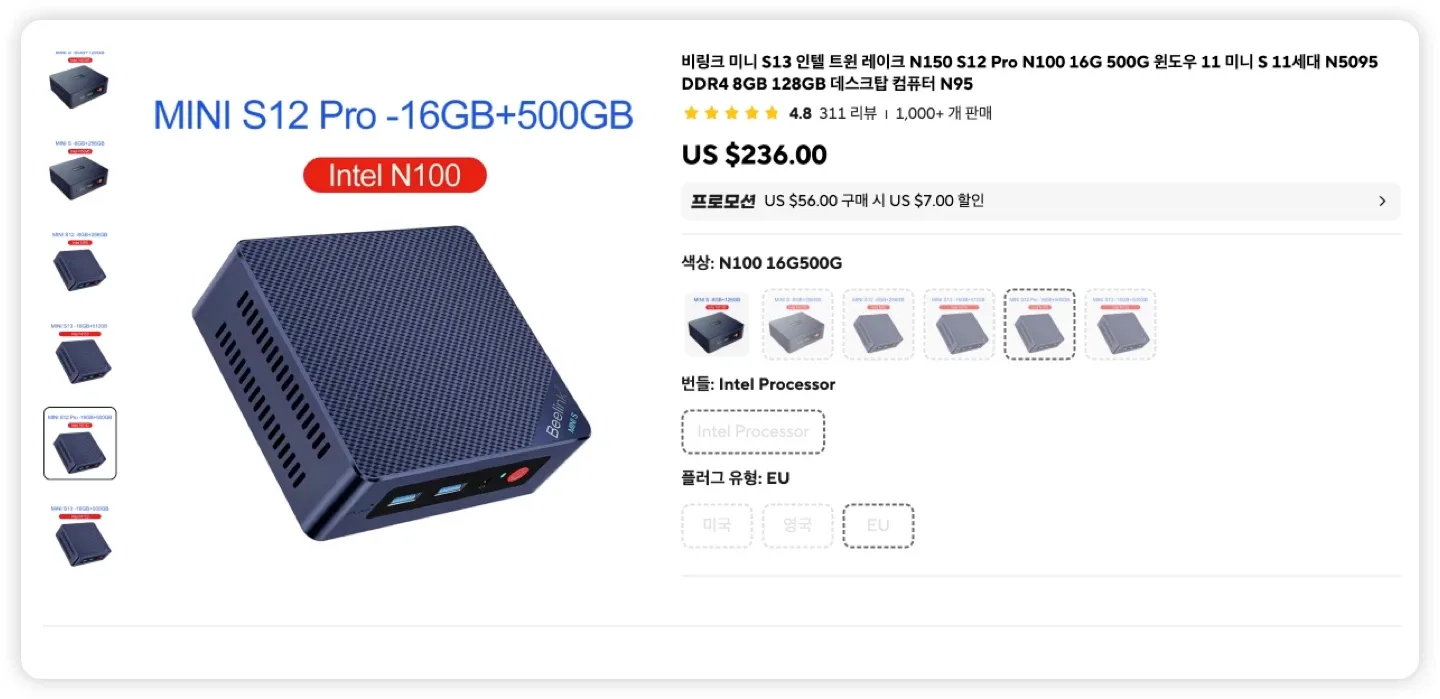This screenshot has height=699, width=1440.
Task: Choose the third MINI S12 color variant
Action: click(x=878, y=324)
